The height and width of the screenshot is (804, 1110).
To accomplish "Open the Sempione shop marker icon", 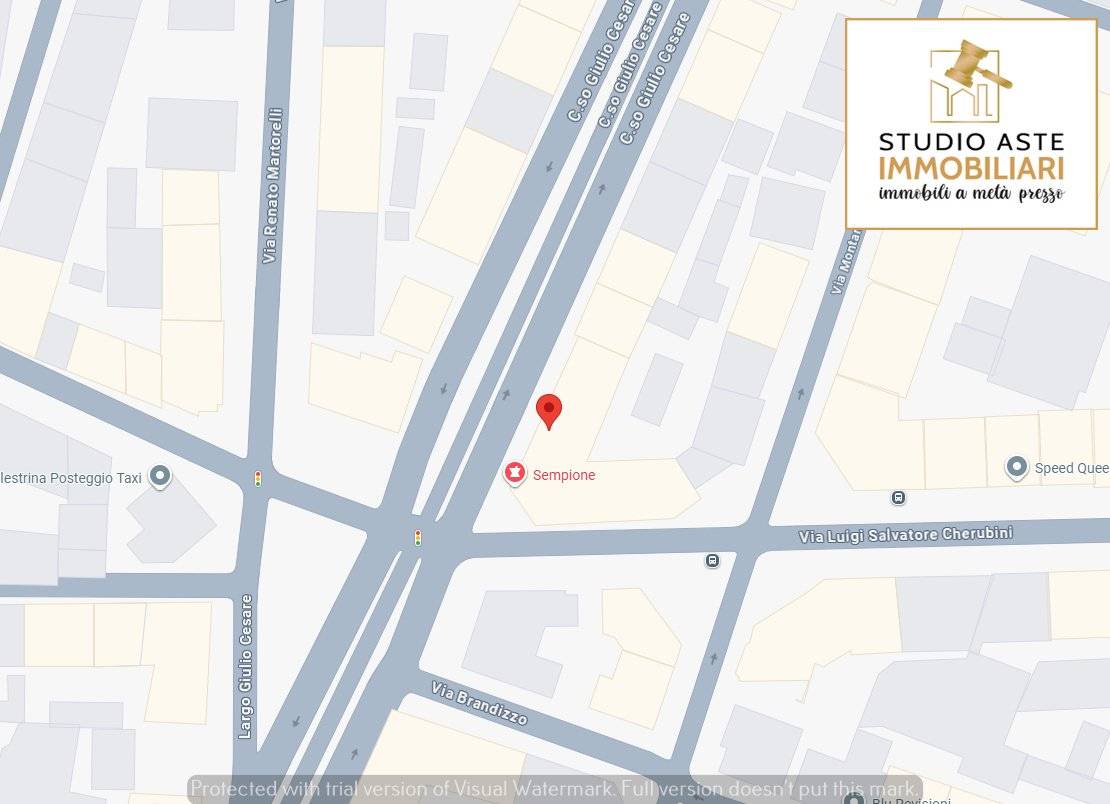I will point(515,473).
